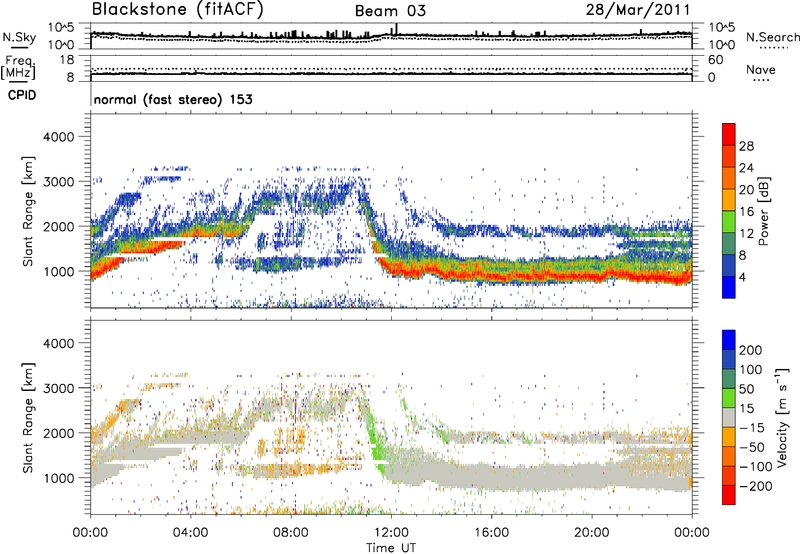Screen dimensions: 800x554
Task: Click the '28' tick on Power scale
Action: [x=746, y=146]
